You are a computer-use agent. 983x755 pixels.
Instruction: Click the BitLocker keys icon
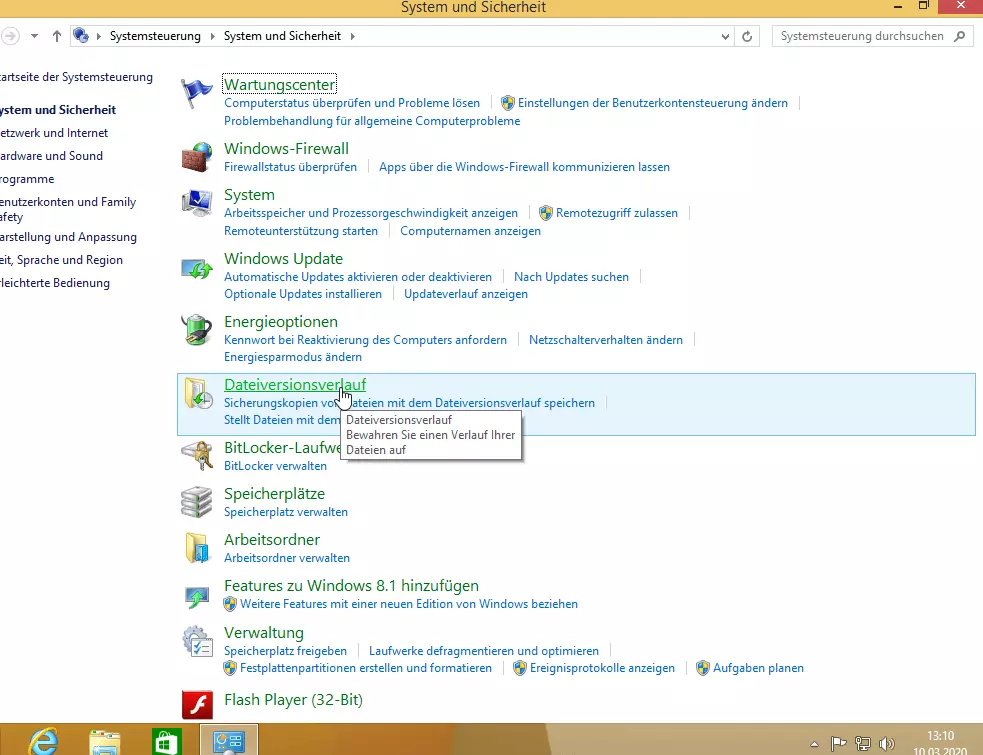[x=197, y=455]
